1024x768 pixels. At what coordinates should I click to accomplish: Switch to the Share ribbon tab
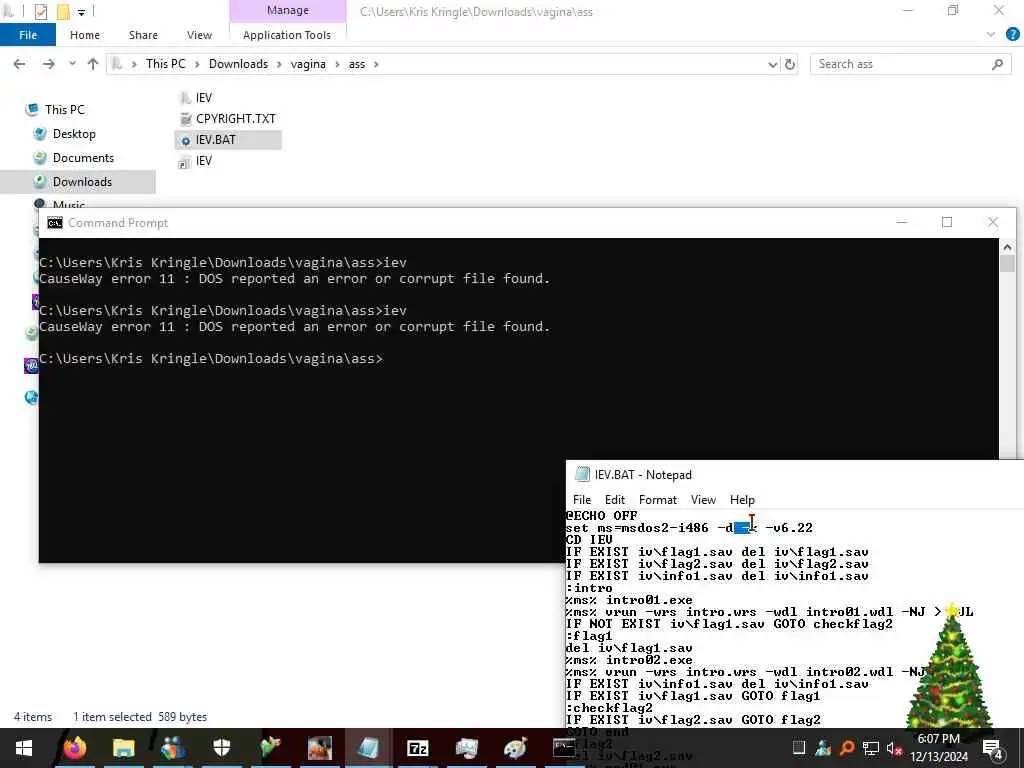(x=143, y=35)
